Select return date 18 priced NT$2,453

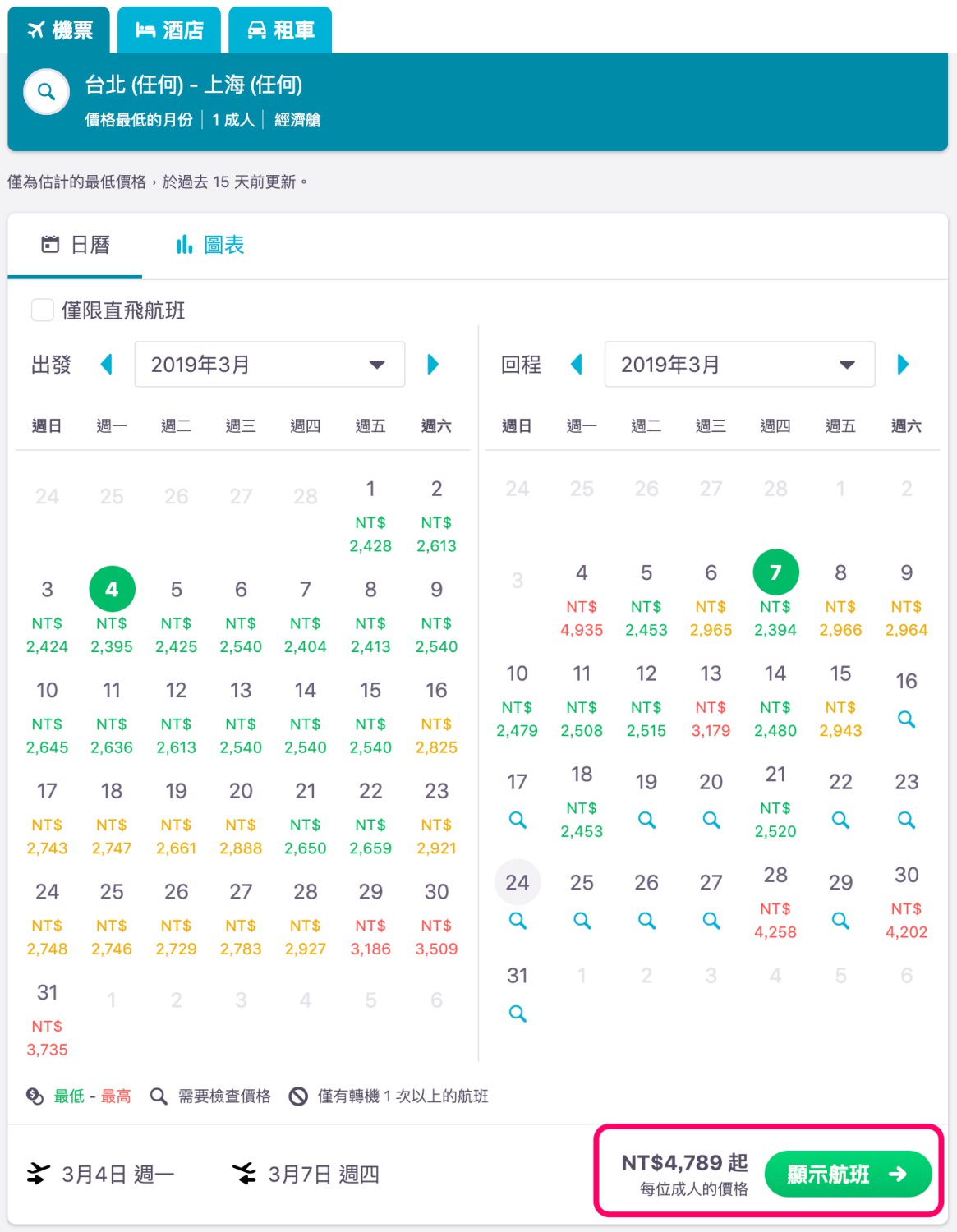click(x=582, y=802)
